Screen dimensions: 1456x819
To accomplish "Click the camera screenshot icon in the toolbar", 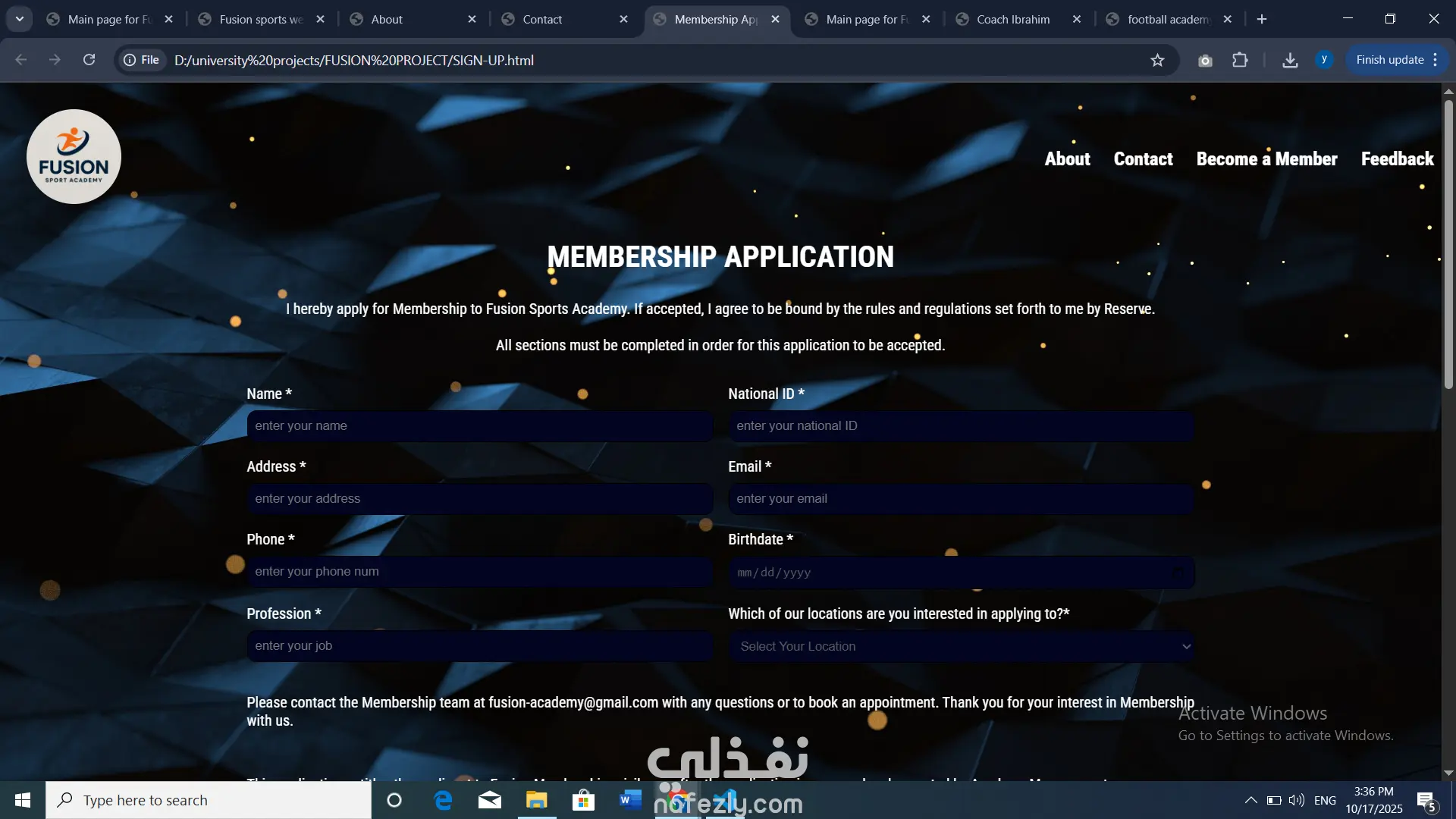I will [1205, 60].
